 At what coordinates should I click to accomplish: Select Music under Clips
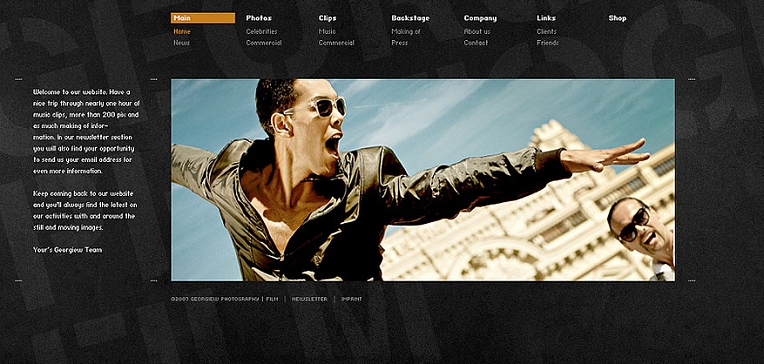[327, 31]
